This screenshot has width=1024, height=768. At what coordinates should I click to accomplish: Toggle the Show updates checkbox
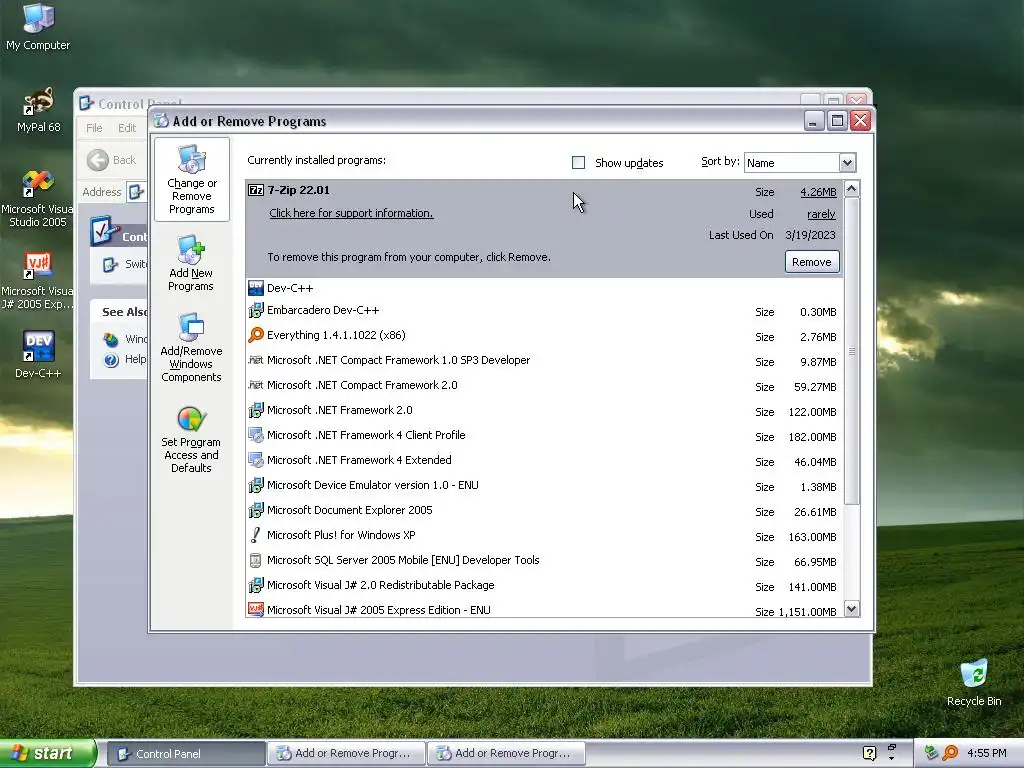[578, 163]
